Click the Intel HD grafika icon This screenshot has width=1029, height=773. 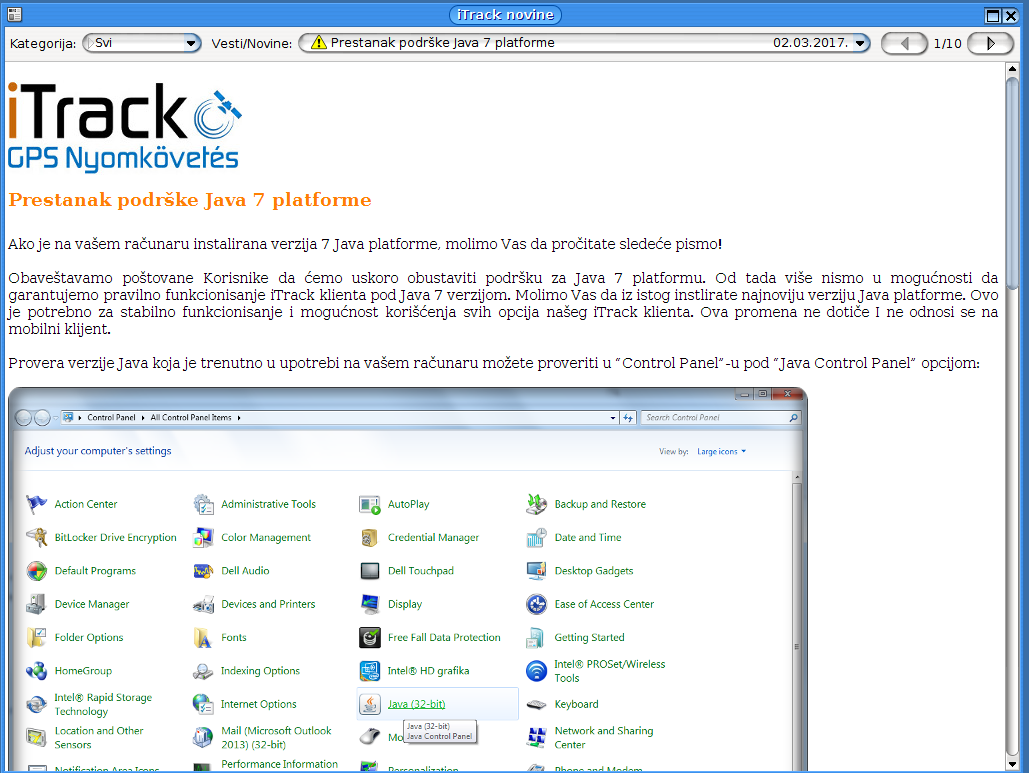[x=370, y=671]
